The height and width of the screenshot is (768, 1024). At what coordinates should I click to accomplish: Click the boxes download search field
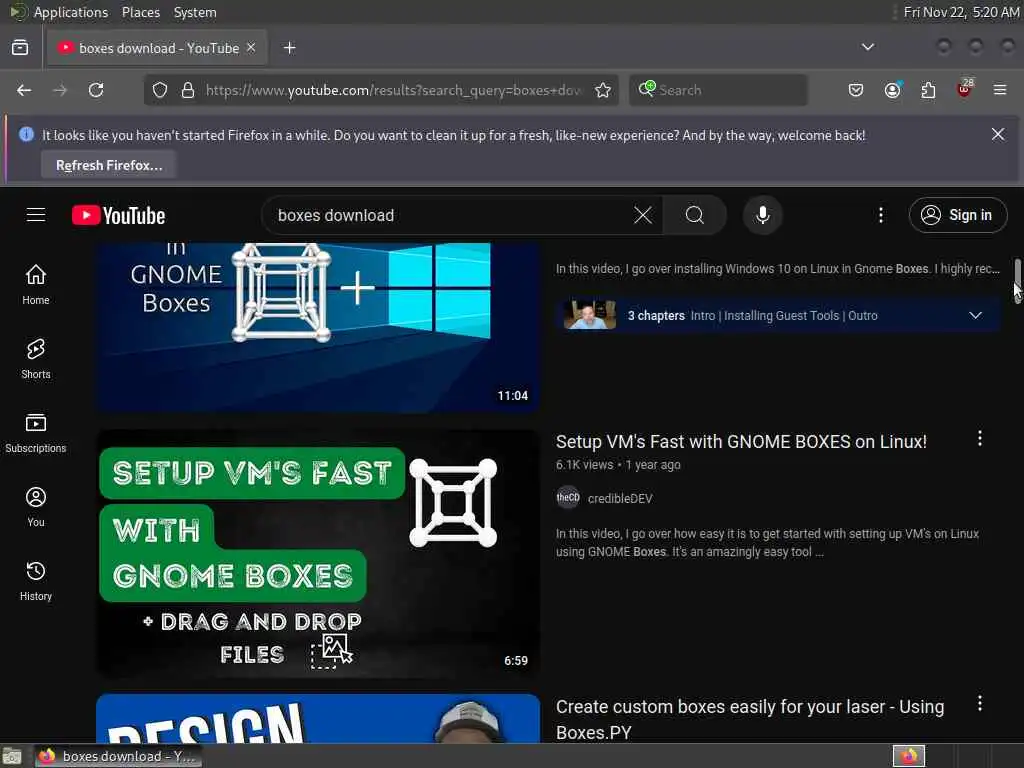pyautogui.click(x=451, y=216)
